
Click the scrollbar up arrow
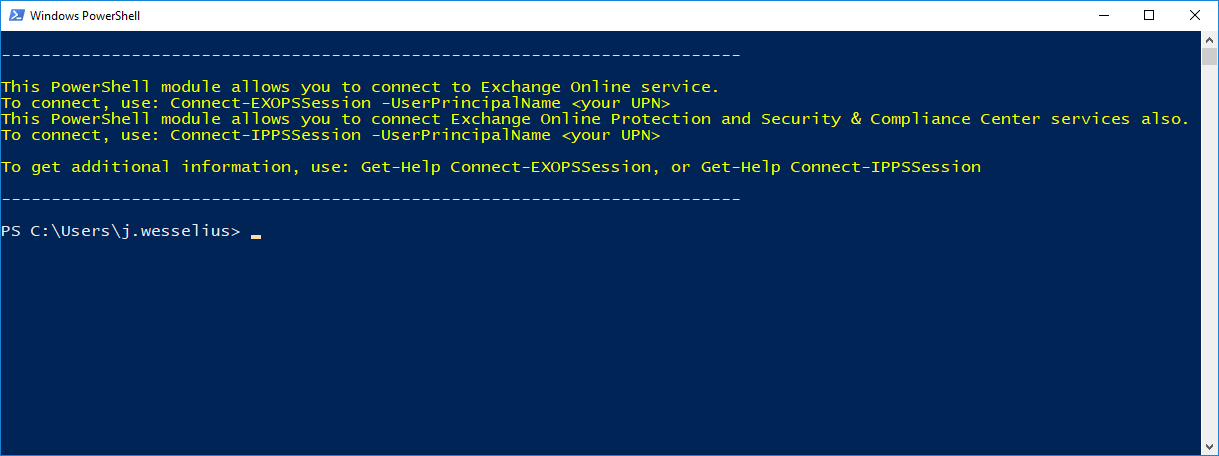click(x=1209, y=39)
